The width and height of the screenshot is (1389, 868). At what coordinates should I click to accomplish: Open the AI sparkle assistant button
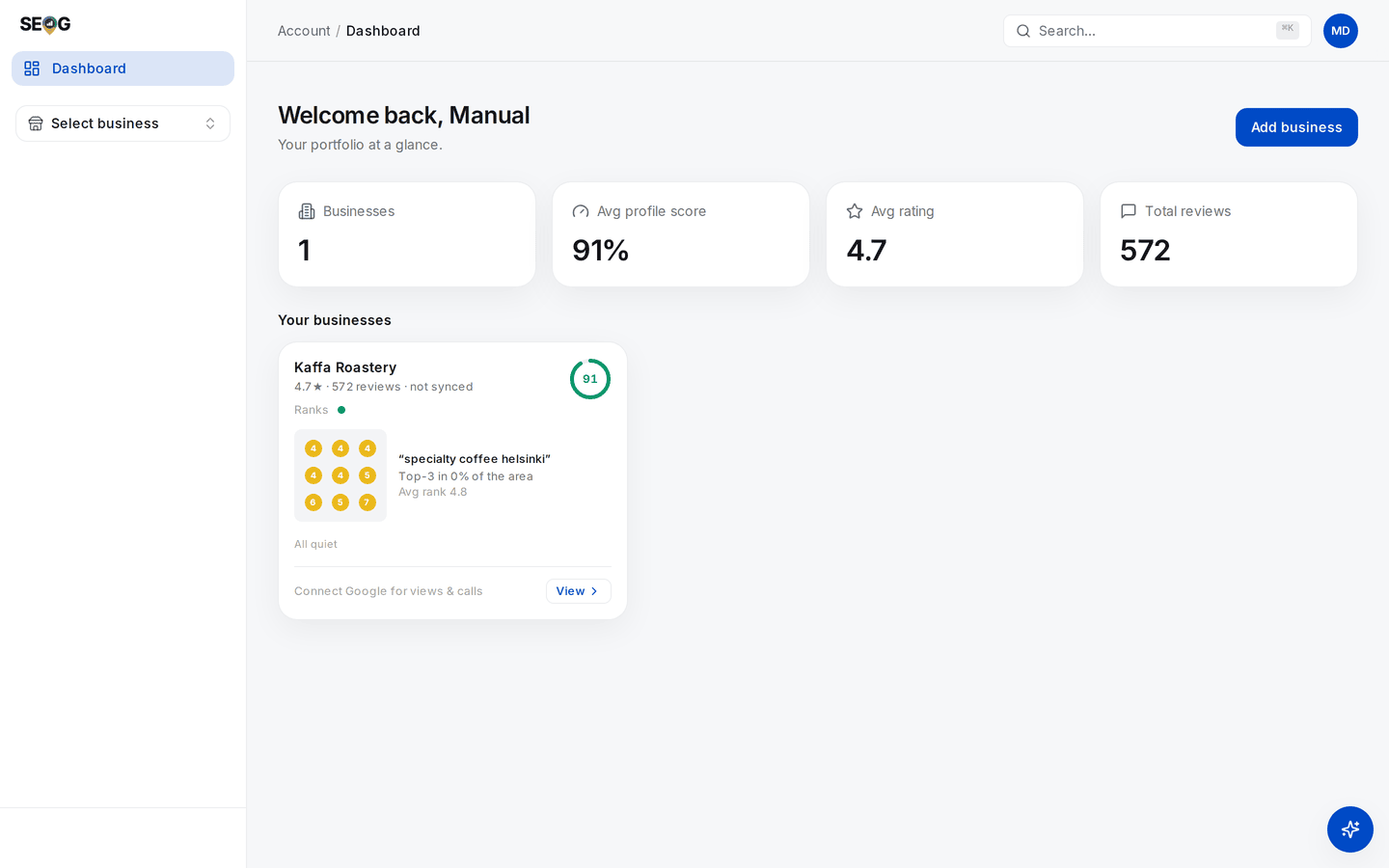click(x=1350, y=829)
